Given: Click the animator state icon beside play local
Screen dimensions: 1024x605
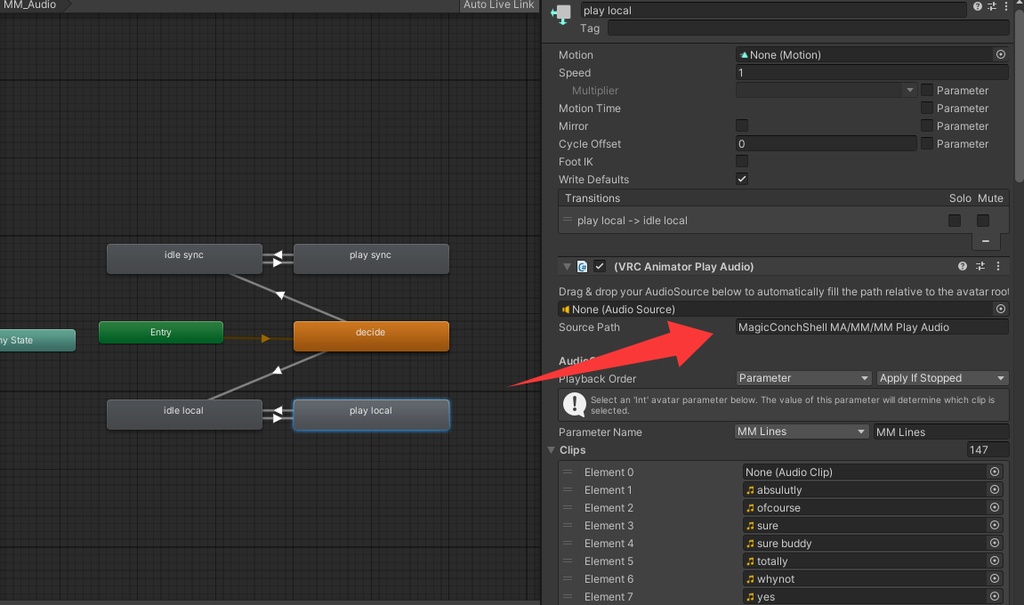Looking at the screenshot, I should point(561,14).
